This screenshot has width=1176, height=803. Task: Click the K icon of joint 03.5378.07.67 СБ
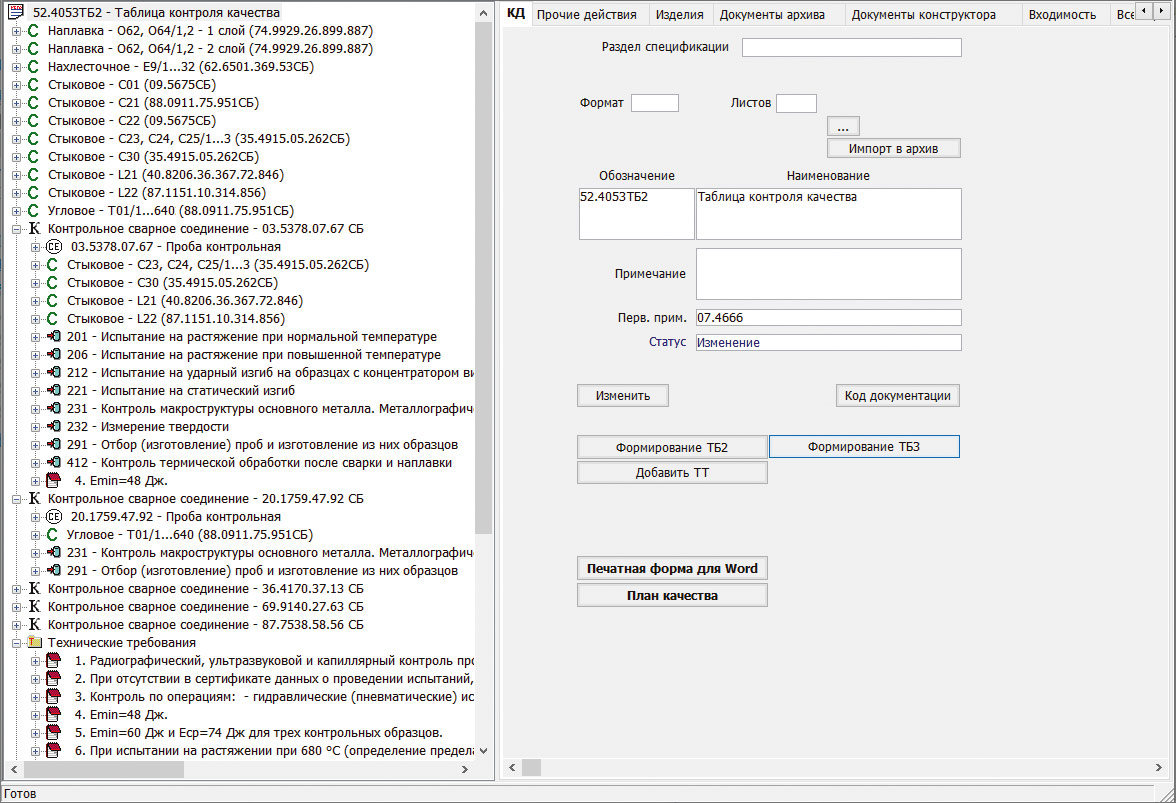point(35,229)
